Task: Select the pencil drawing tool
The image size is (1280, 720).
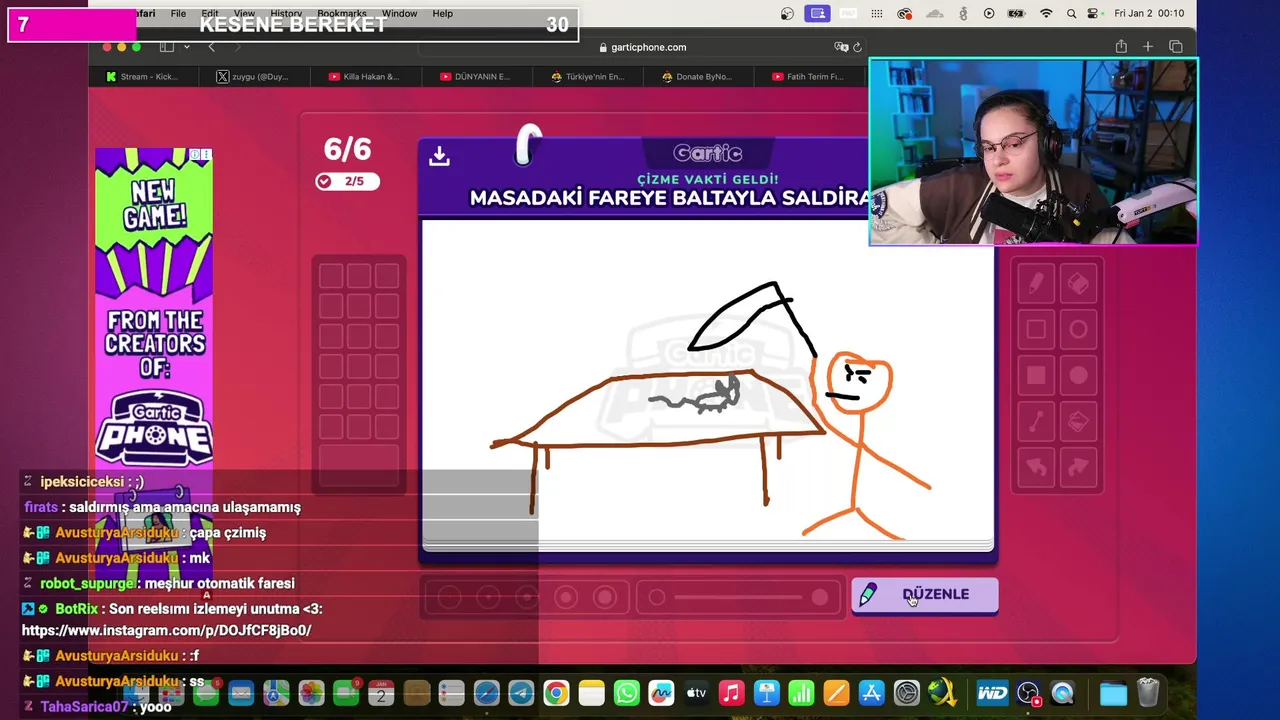Action: [1036, 284]
